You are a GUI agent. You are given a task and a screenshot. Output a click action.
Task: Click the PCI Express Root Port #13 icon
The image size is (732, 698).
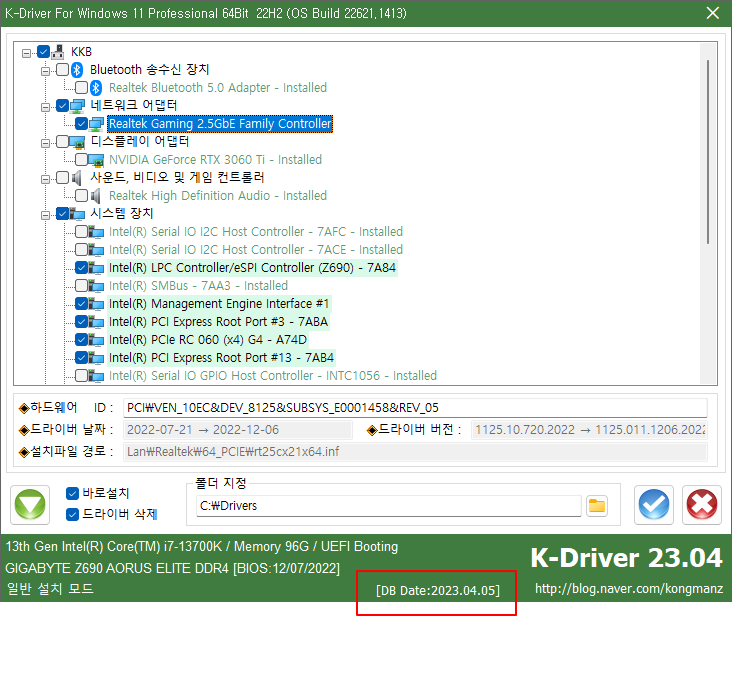click(x=96, y=358)
